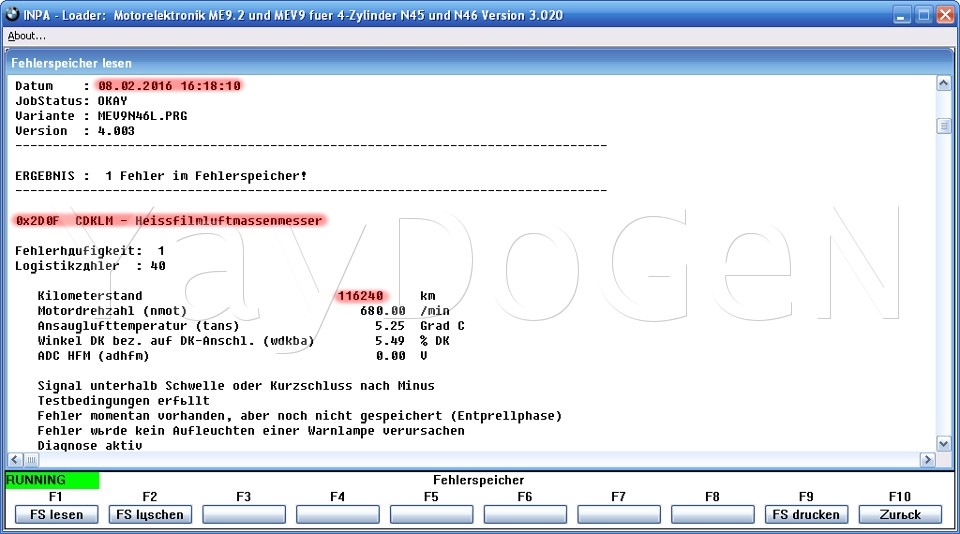960x534 pixels.
Task: Click the Motordrehzahl (nmot) row
Action: coord(244,311)
